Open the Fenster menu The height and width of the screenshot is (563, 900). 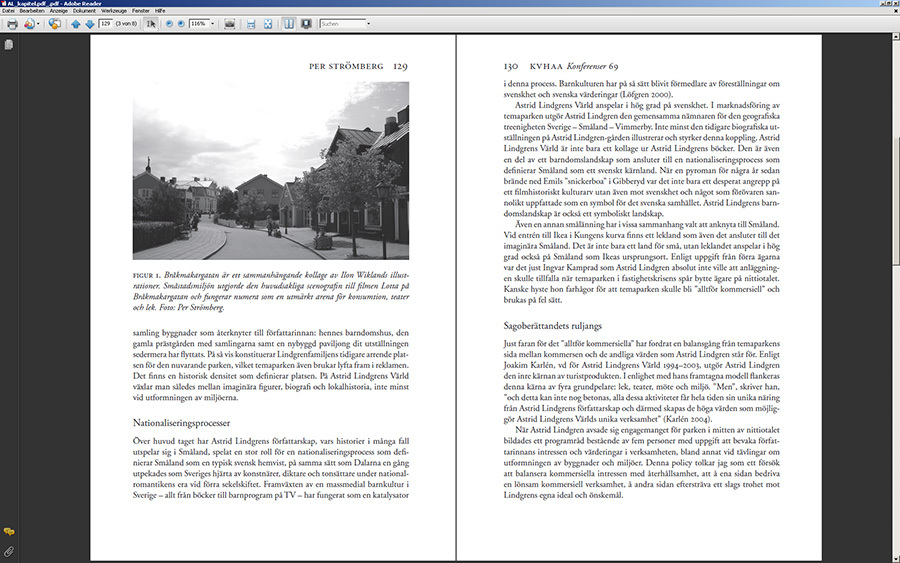click(x=141, y=11)
